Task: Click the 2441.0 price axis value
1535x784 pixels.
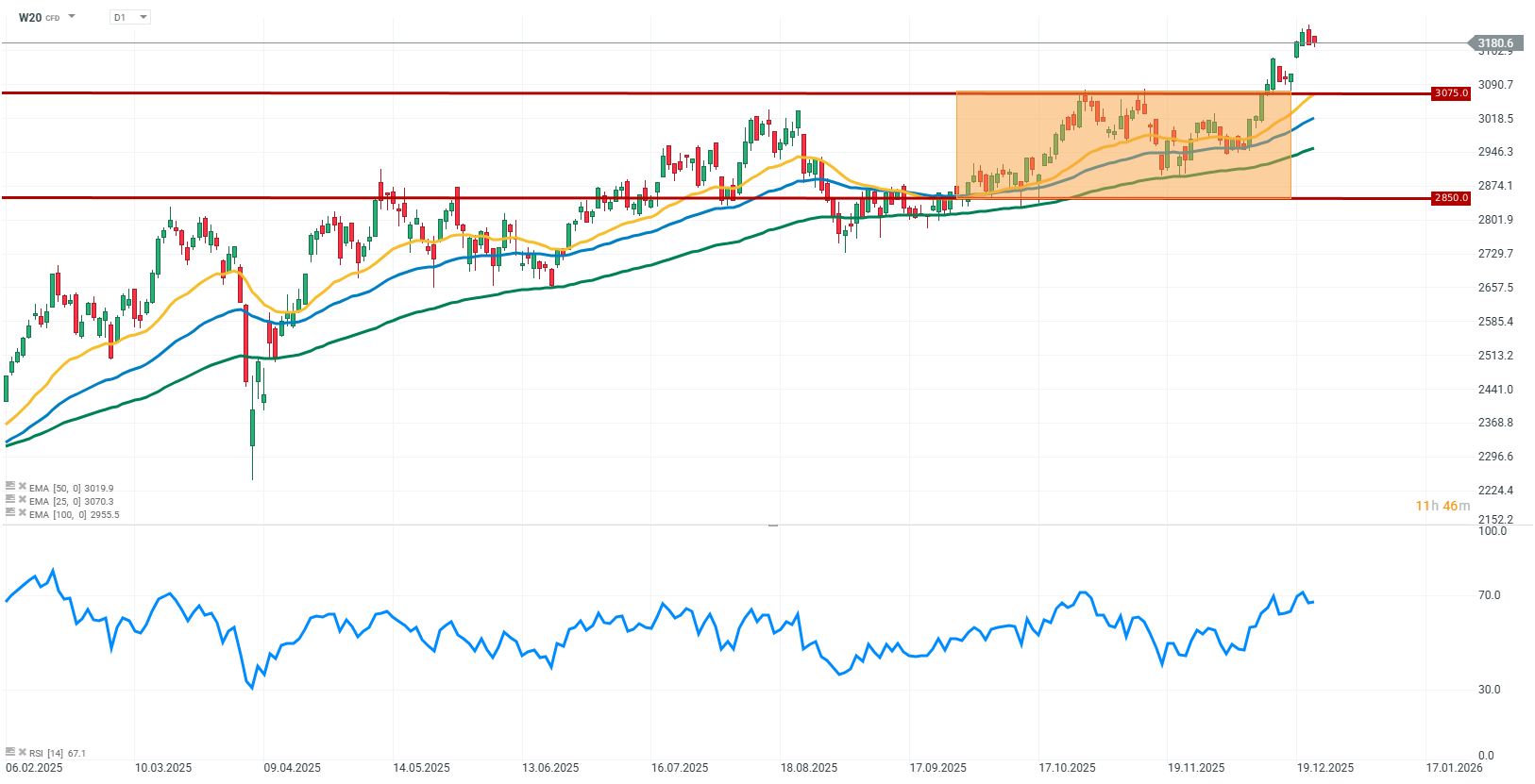Action: 1495,390
